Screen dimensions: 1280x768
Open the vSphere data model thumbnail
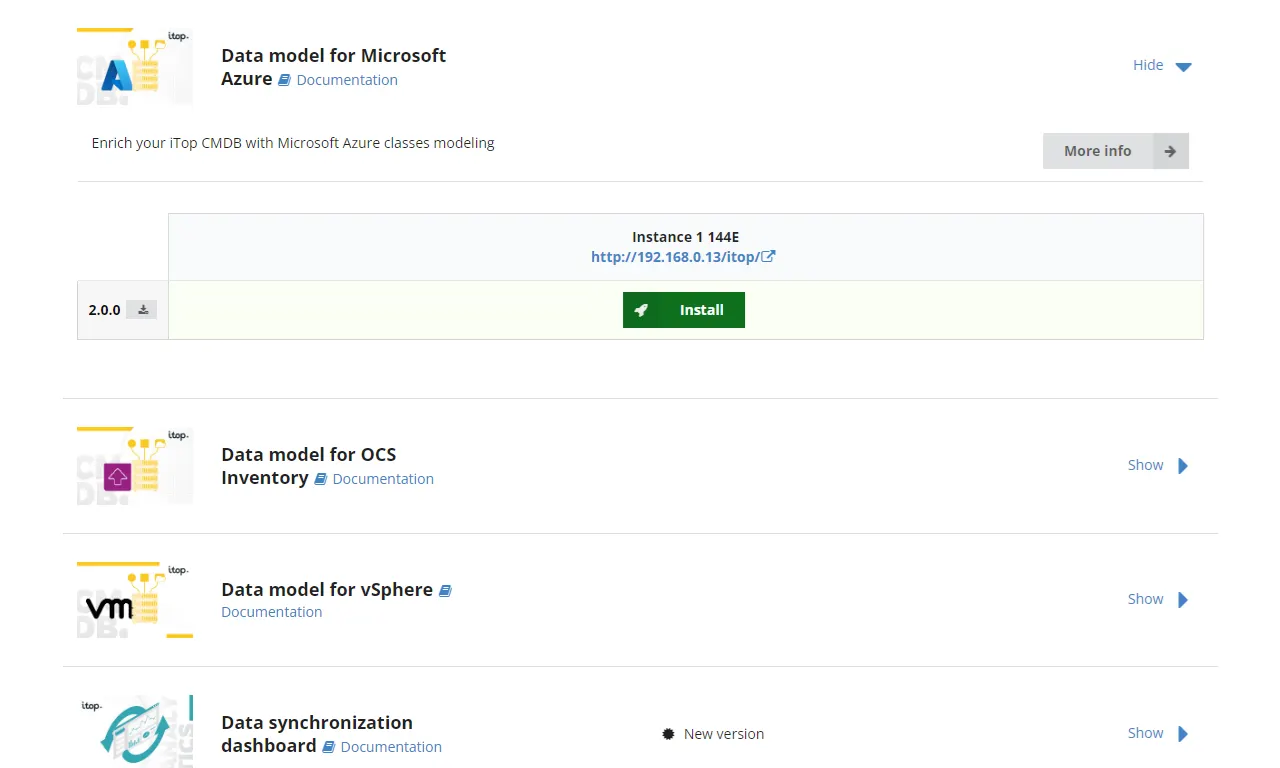click(x=135, y=600)
